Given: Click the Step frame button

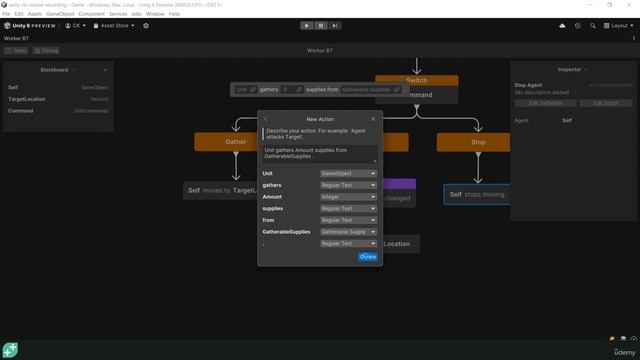Looking at the screenshot, I should 335,26.
